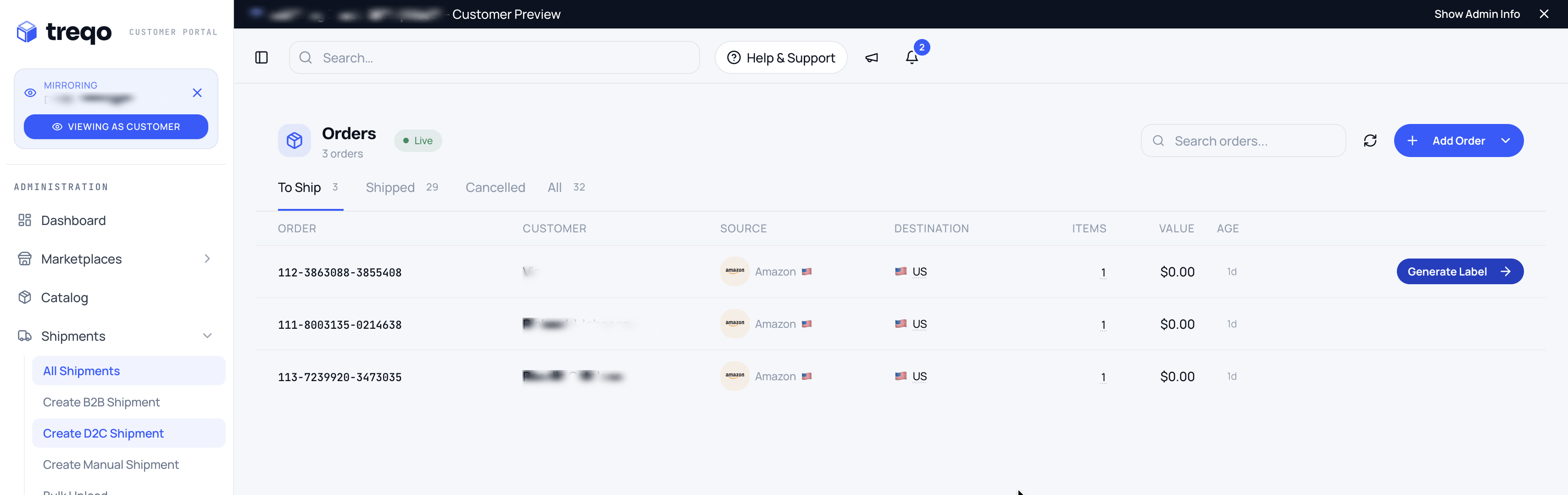Screen dimensions: 1568x495
Task: Open the announcements megaphone icon
Action: click(872, 57)
